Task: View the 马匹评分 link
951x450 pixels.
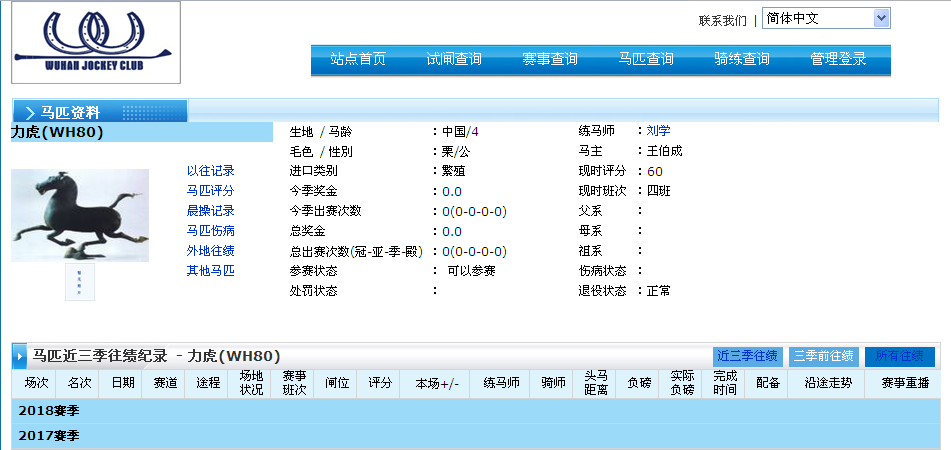Action: point(210,191)
